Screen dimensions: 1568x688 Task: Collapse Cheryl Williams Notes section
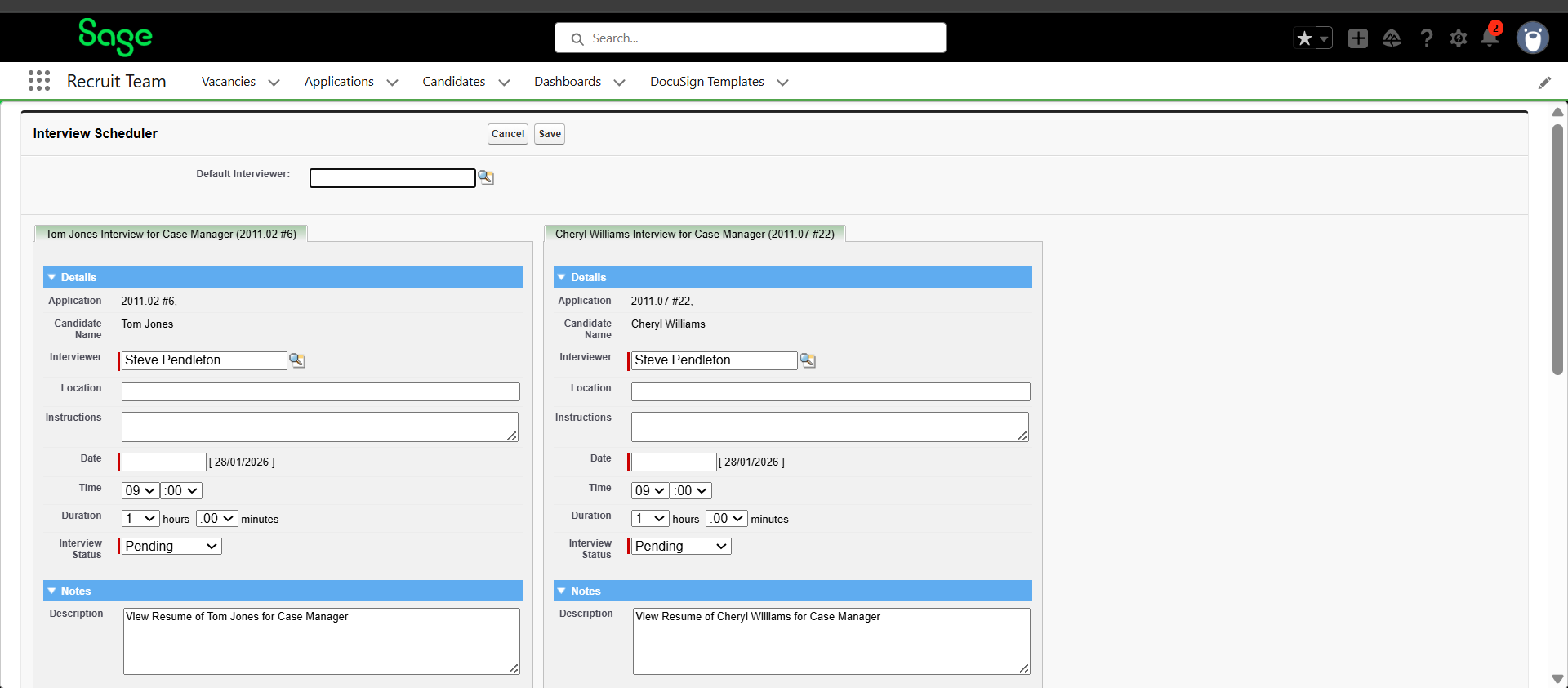click(562, 591)
